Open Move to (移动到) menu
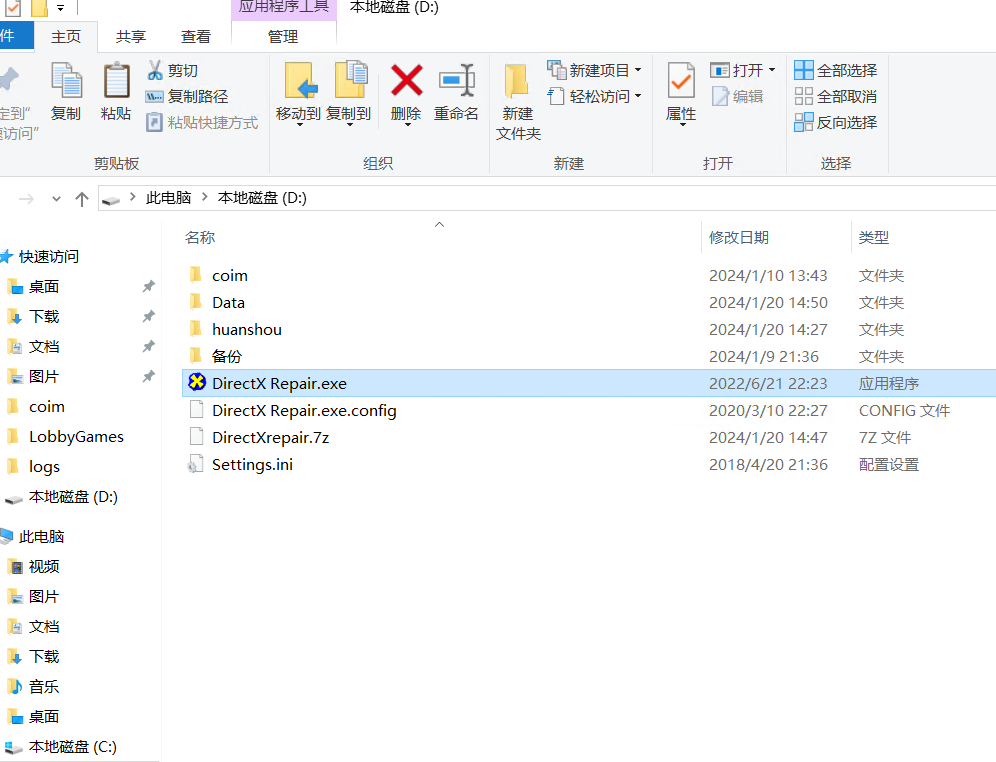 pos(298,93)
